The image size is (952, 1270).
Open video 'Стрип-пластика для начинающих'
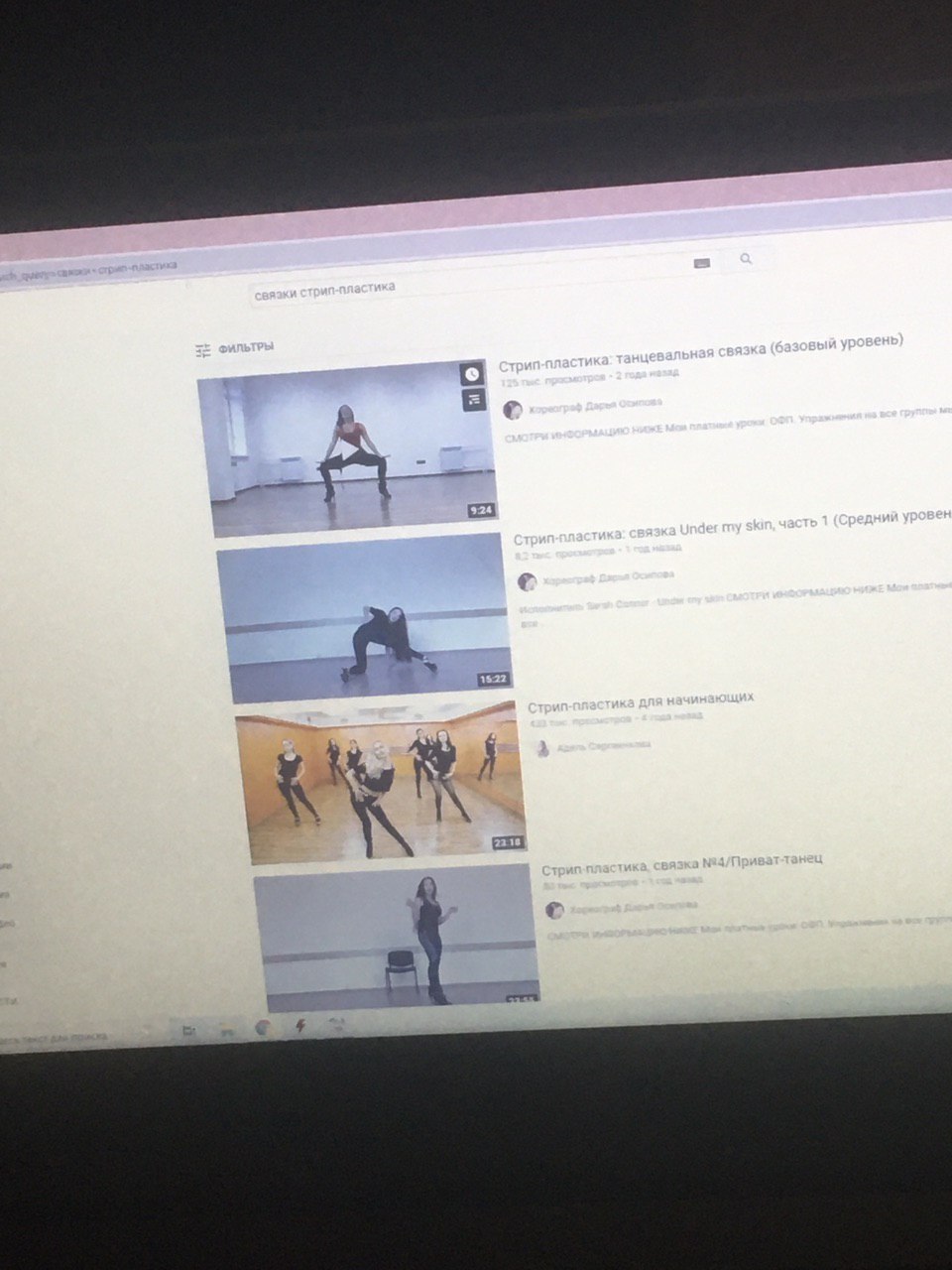tap(641, 701)
